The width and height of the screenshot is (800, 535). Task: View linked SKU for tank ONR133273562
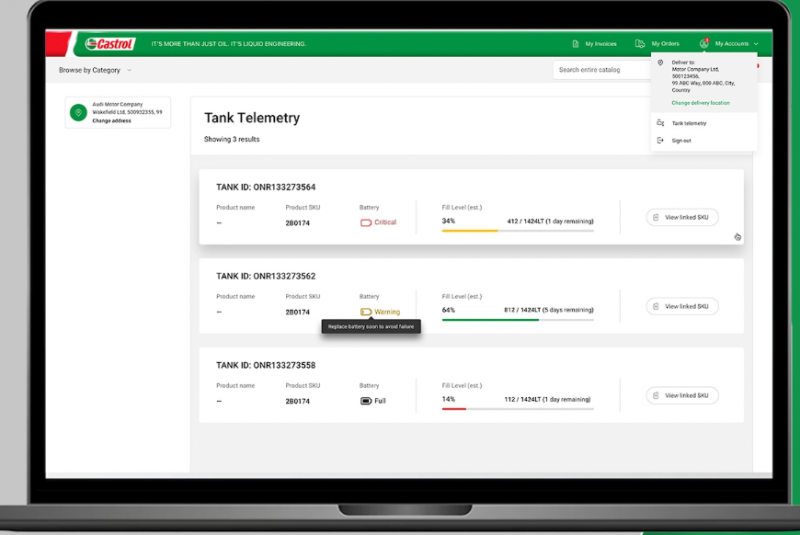click(682, 307)
